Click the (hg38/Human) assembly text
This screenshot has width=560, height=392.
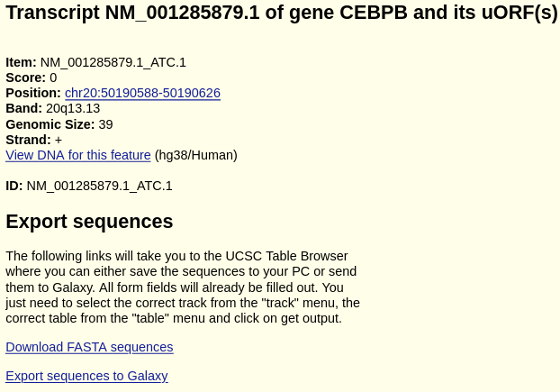[196, 155]
